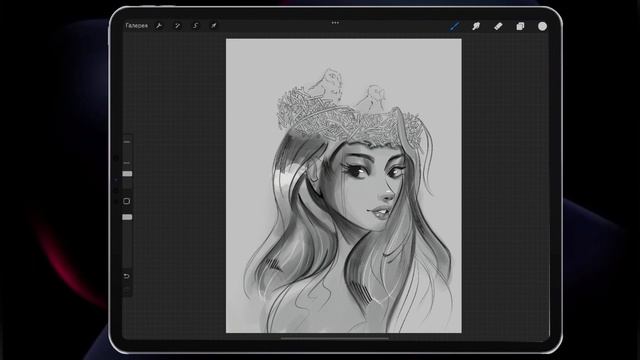Select the Smudge finger tool

click(476, 27)
